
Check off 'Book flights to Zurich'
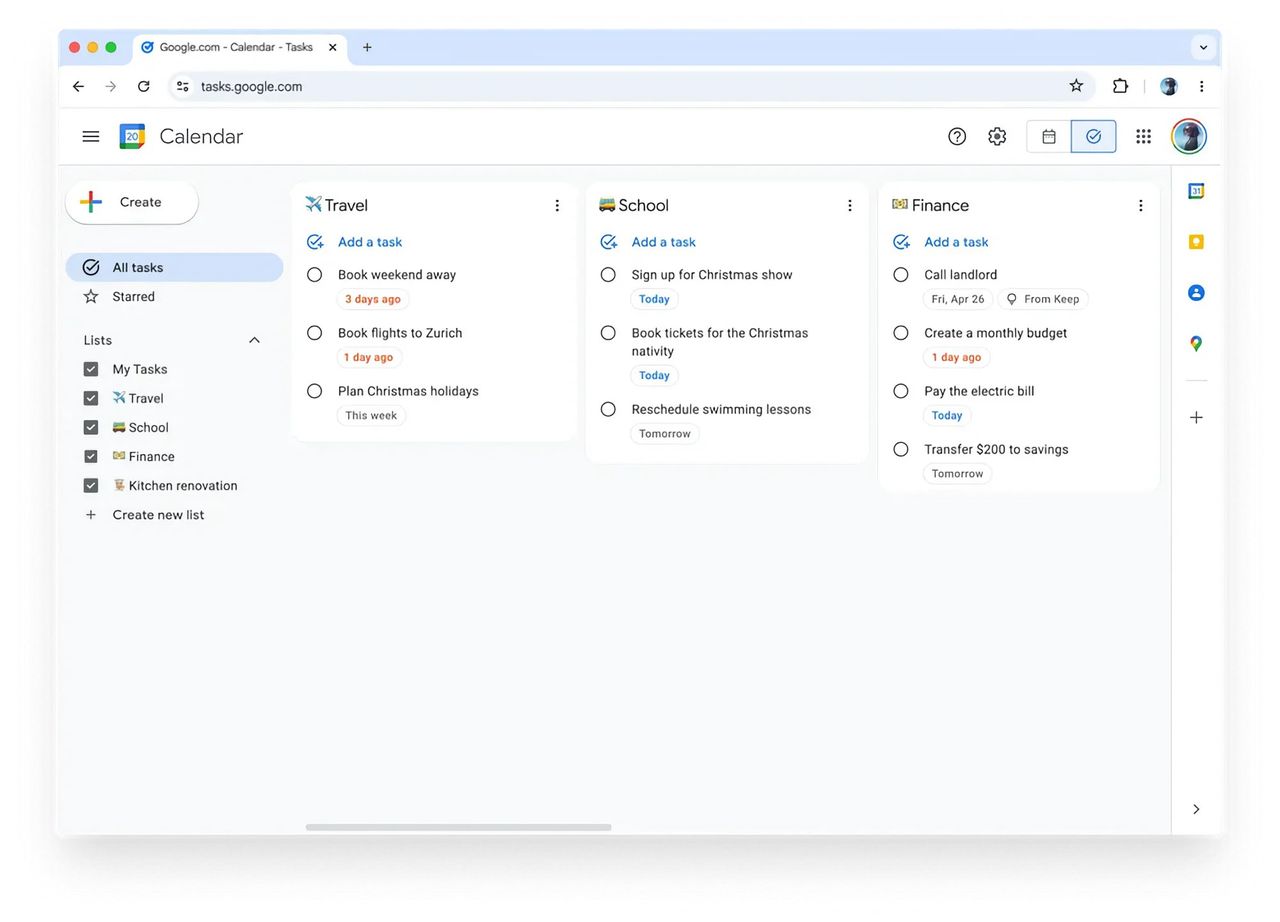click(x=314, y=332)
